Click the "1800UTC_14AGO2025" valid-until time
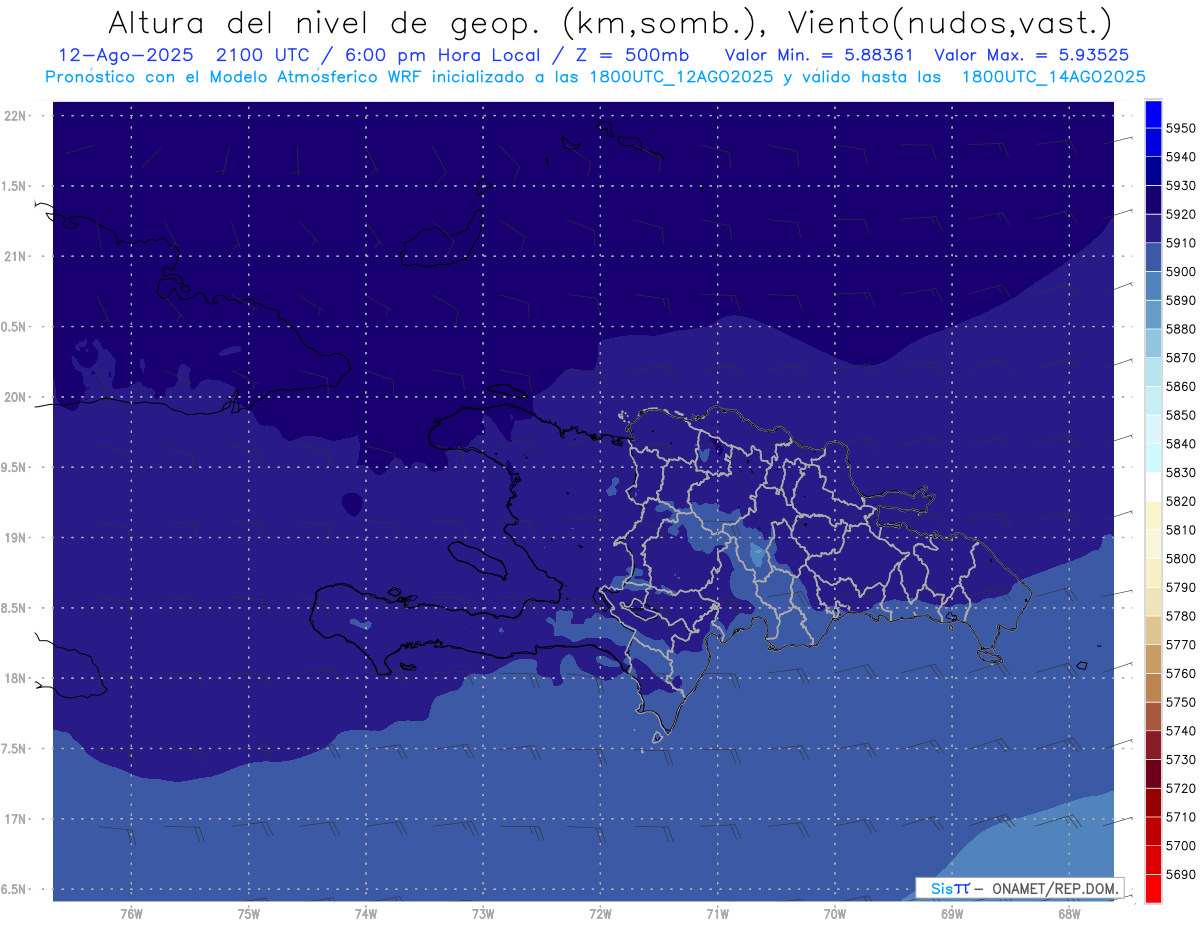 [x=1053, y=77]
